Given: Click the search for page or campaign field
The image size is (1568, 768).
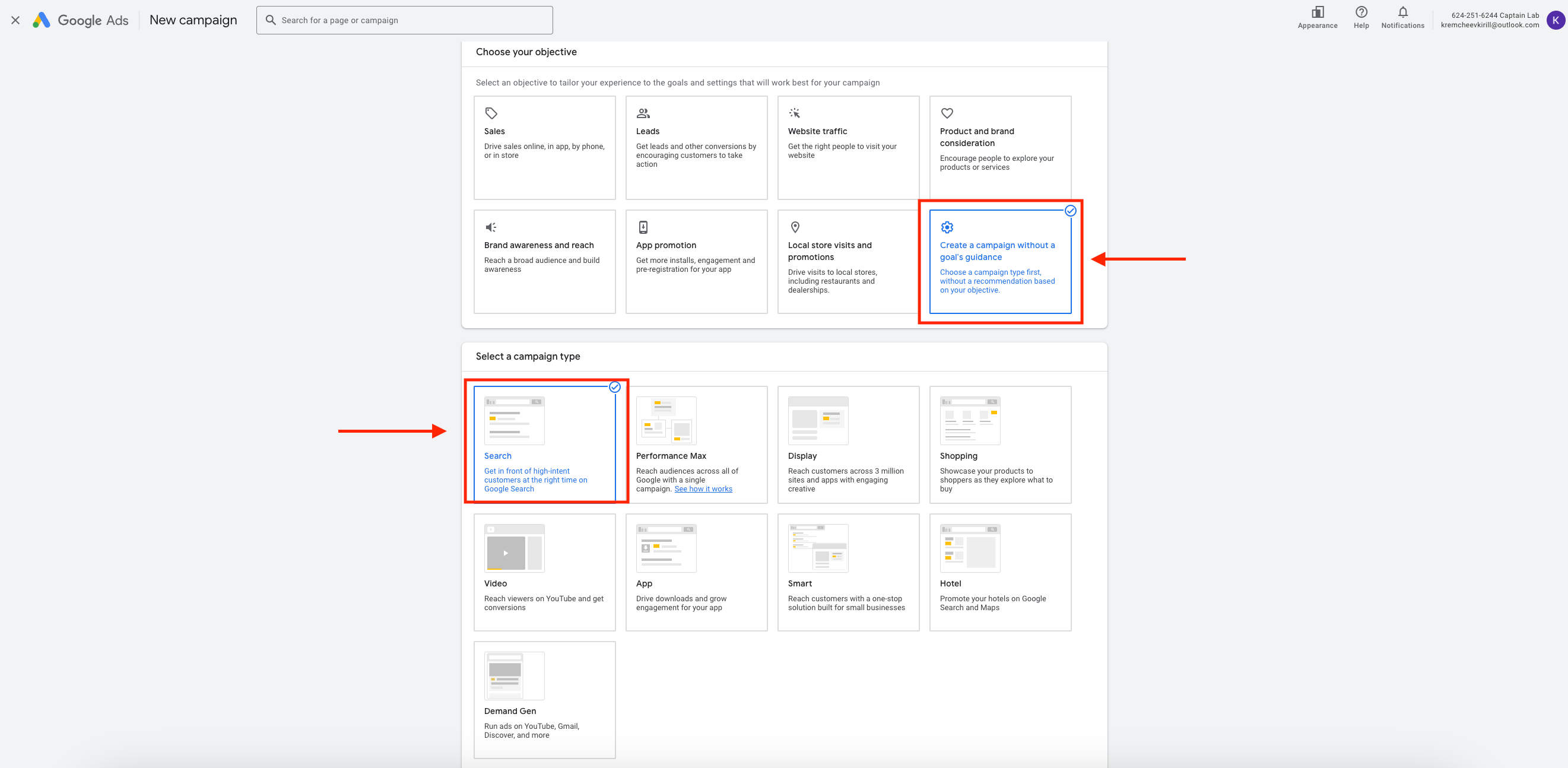Looking at the screenshot, I should click(404, 20).
